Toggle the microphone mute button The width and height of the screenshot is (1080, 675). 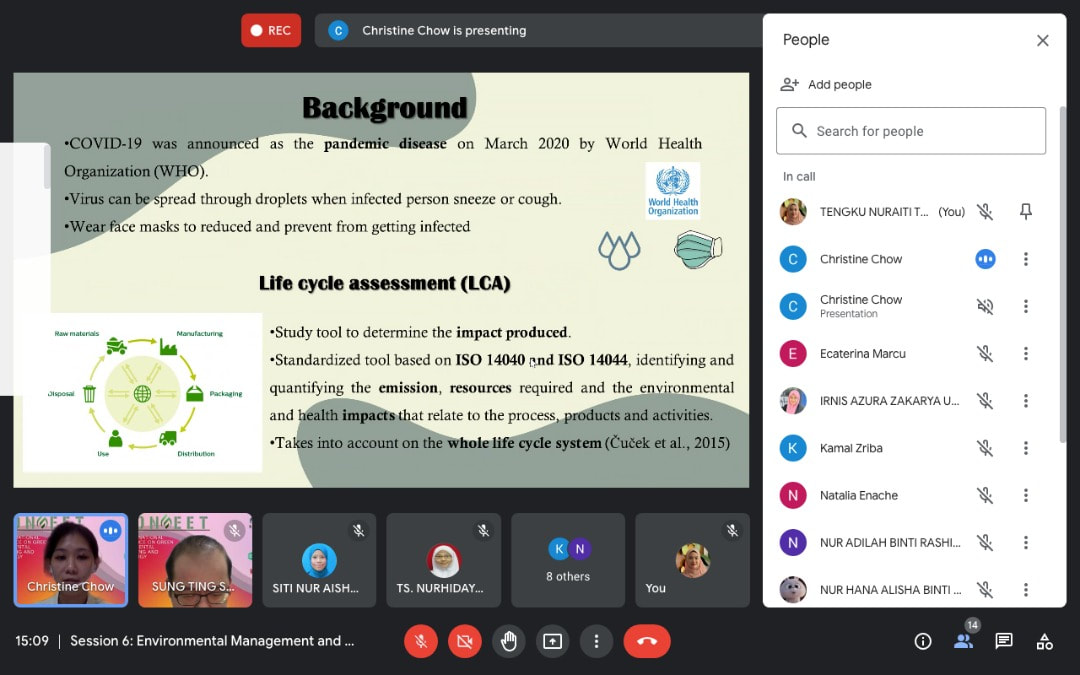pyautogui.click(x=421, y=641)
